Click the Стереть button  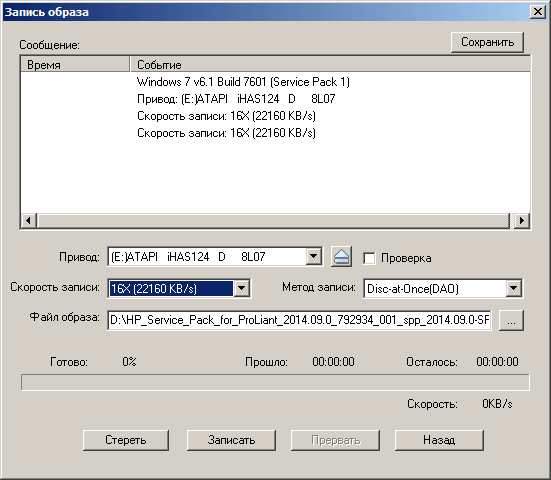(126, 440)
